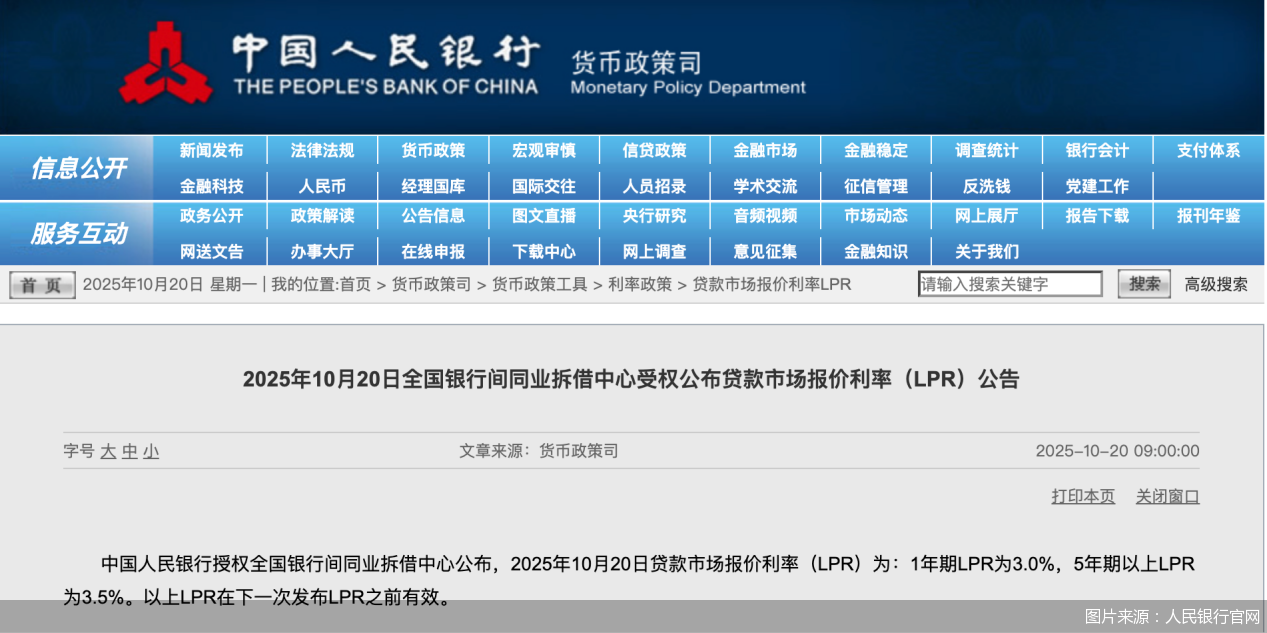The height and width of the screenshot is (633, 1267).
Task: Open the 关于我们 menu item
Action: point(986,251)
